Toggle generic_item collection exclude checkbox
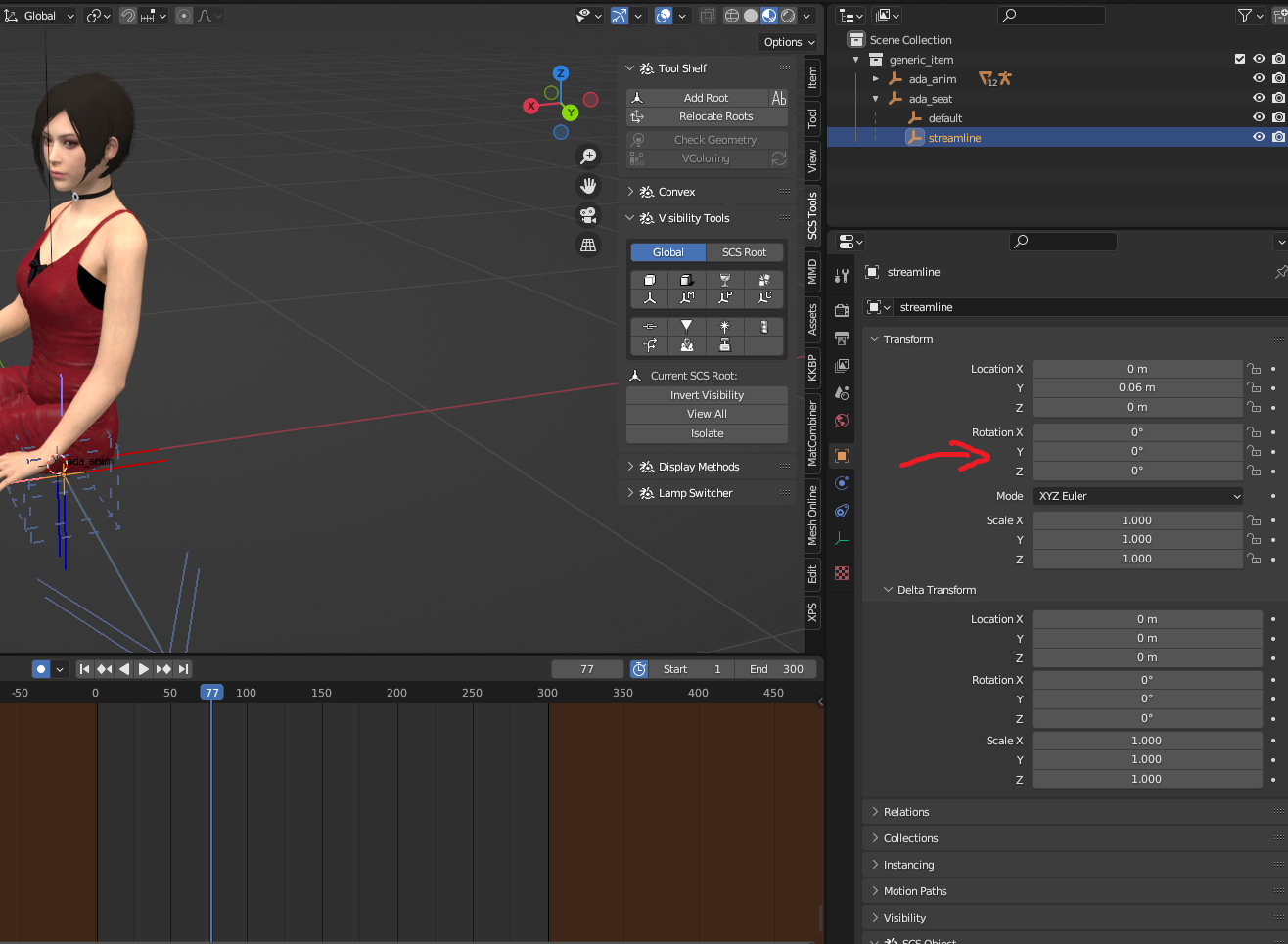The image size is (1288, 944). [1240, 60]
